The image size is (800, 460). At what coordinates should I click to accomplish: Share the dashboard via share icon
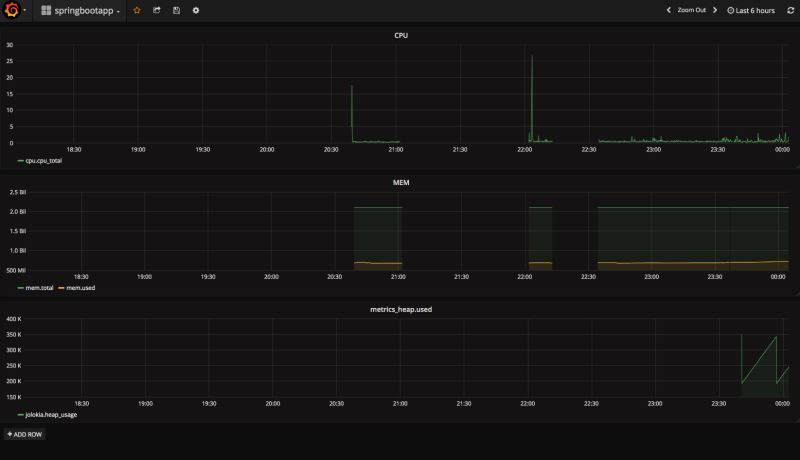point(157,10)
